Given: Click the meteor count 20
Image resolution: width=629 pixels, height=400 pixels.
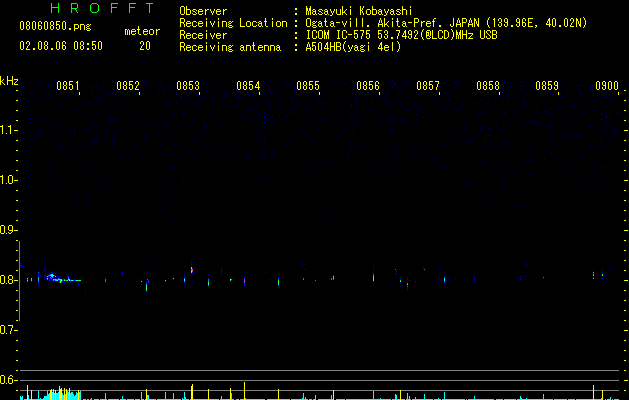Looking at the screenshot, I should [145, 46].
